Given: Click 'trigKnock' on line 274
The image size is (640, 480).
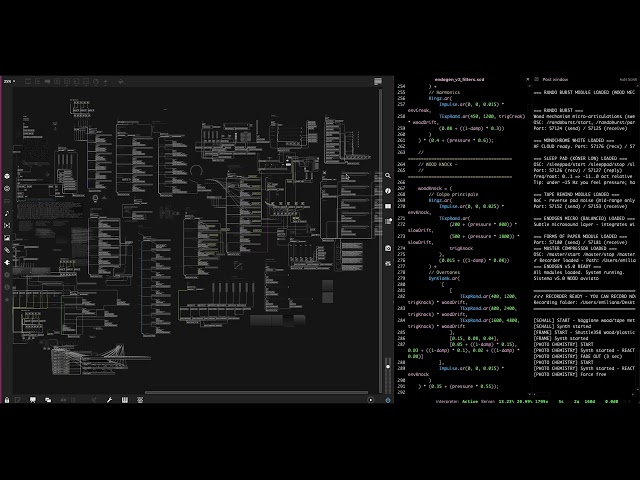Looking at the screenshot, I should pyautogui.click(x=461, y=248).
